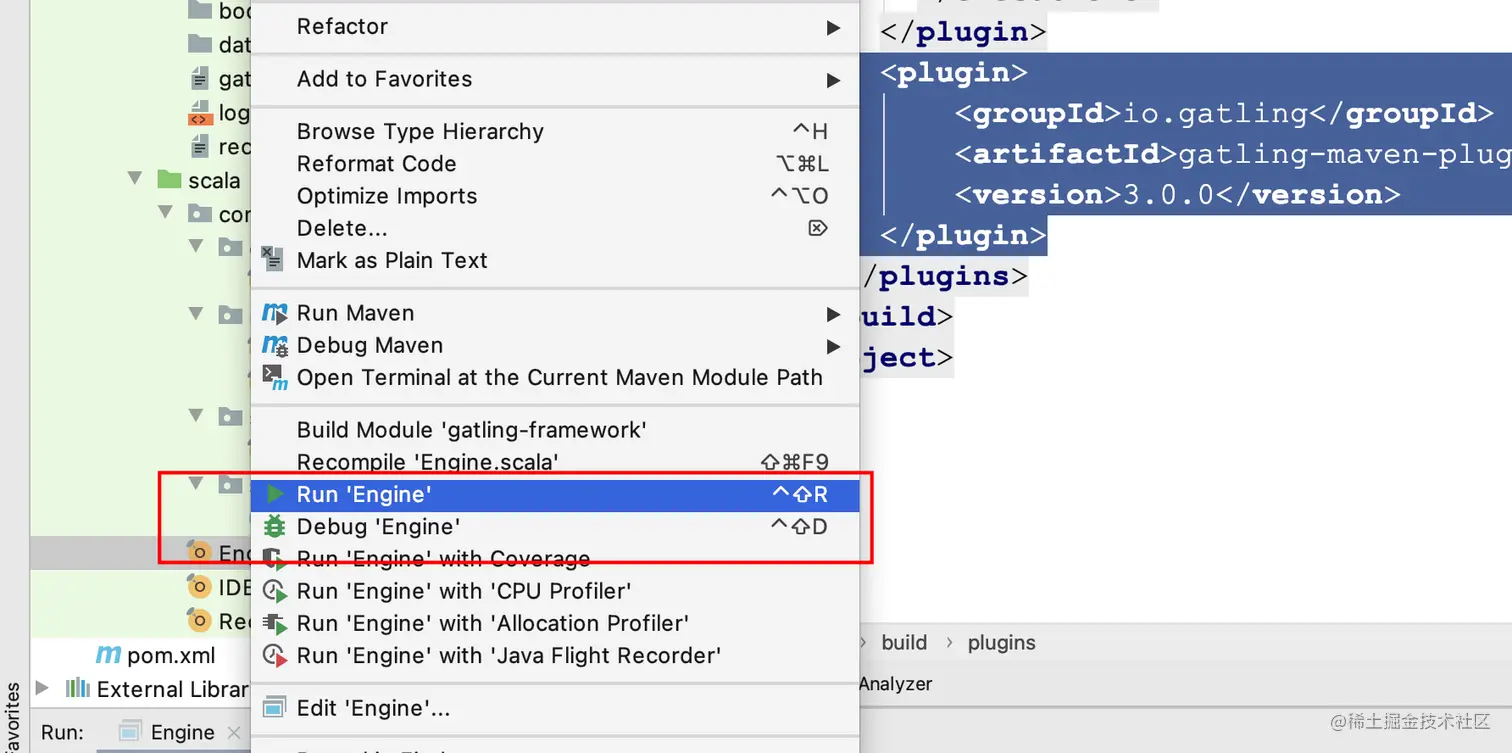
Task: Click the plugins breadcrumb item
Action: coord(1001,643)
